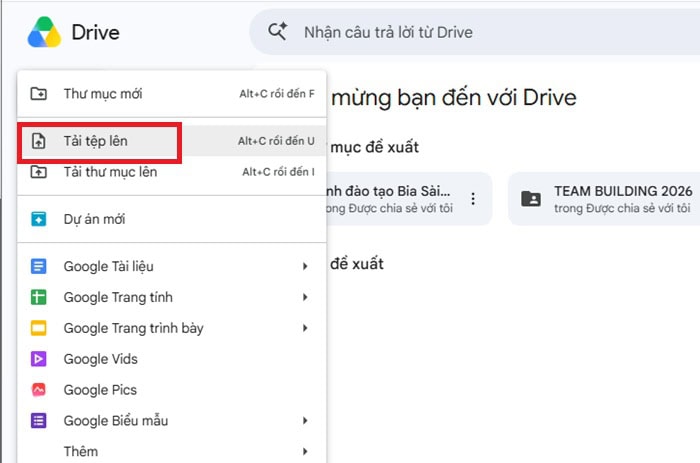Image resolution: width=700 pixels, height=463 pixels.
Task: Focus the Nhận câu trả lời từ Drive search field
Action: click(x=475, y=32)
